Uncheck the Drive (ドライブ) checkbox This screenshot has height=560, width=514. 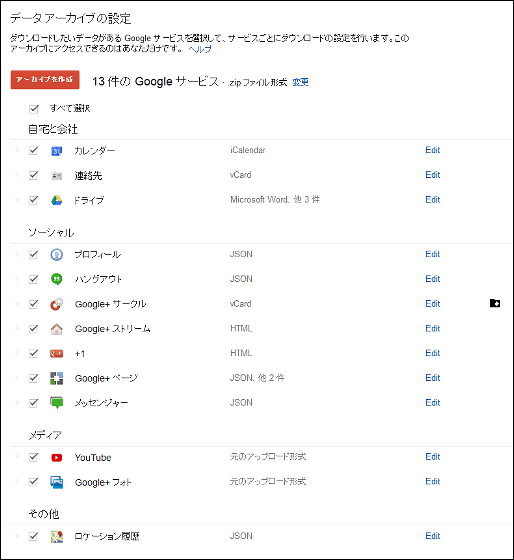point(34,200)
